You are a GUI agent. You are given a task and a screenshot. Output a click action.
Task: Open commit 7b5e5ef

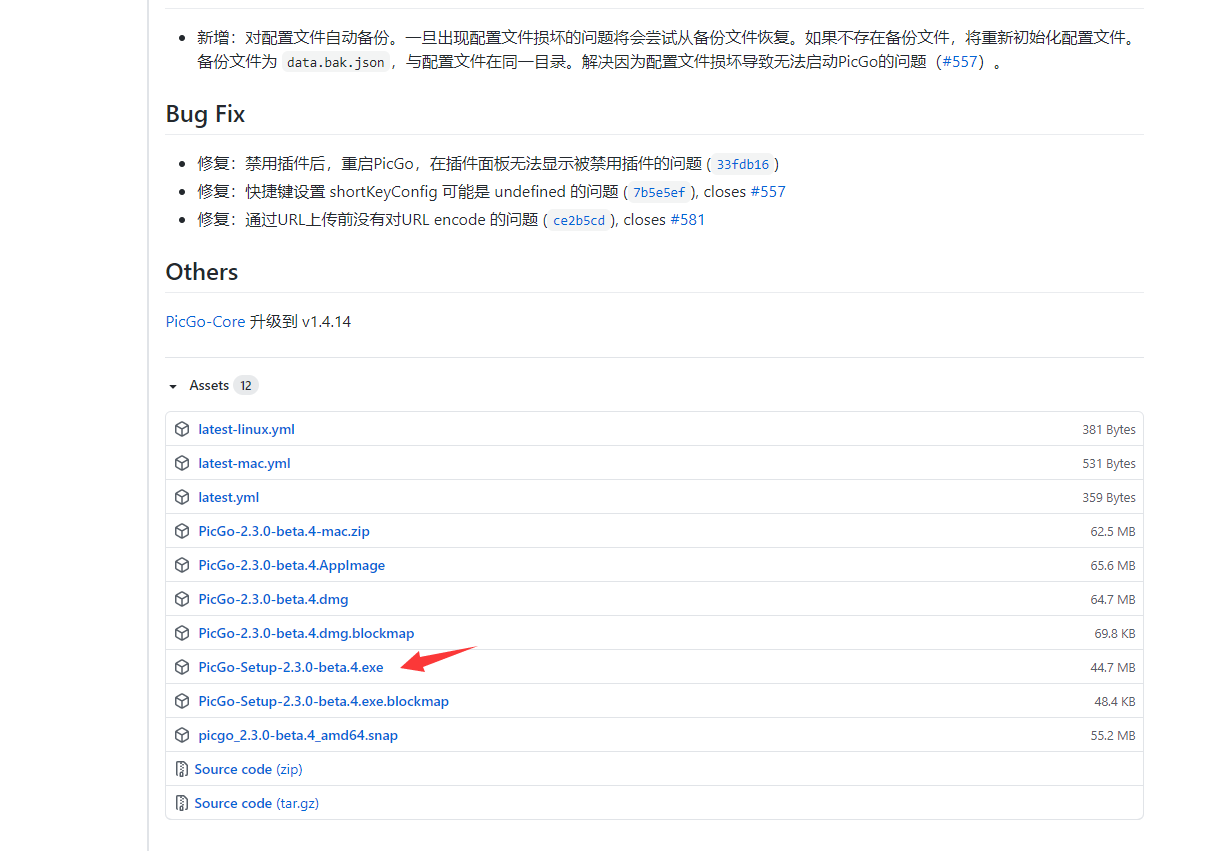tap(659, 193)
